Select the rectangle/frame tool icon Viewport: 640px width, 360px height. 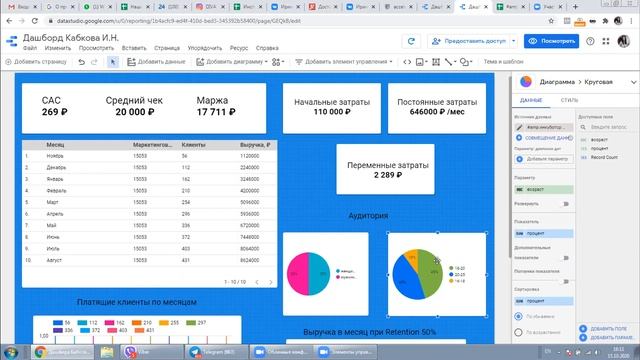pos(436,62)
